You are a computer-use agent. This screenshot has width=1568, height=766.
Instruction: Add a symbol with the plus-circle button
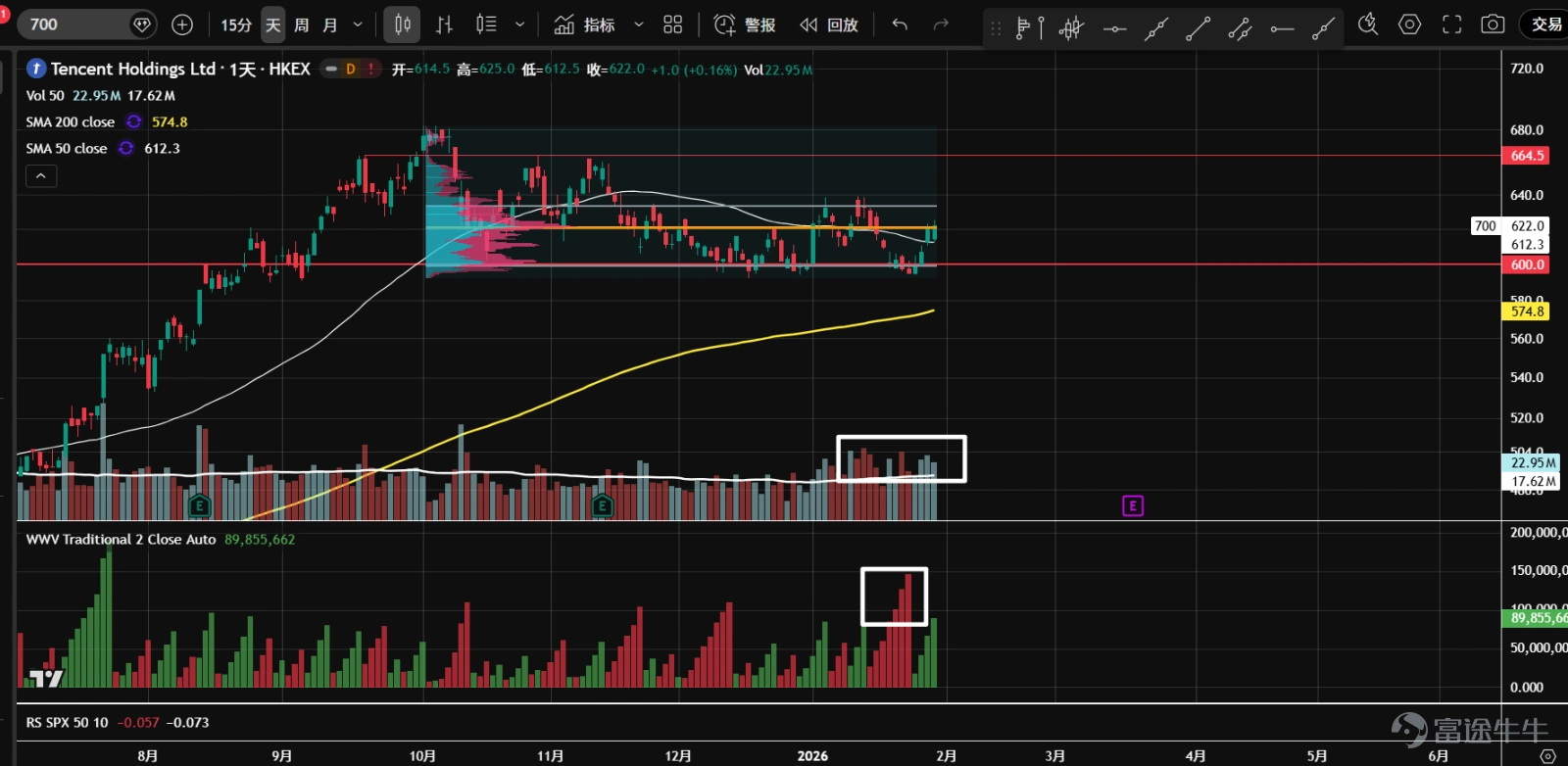(x=182, y=24)
